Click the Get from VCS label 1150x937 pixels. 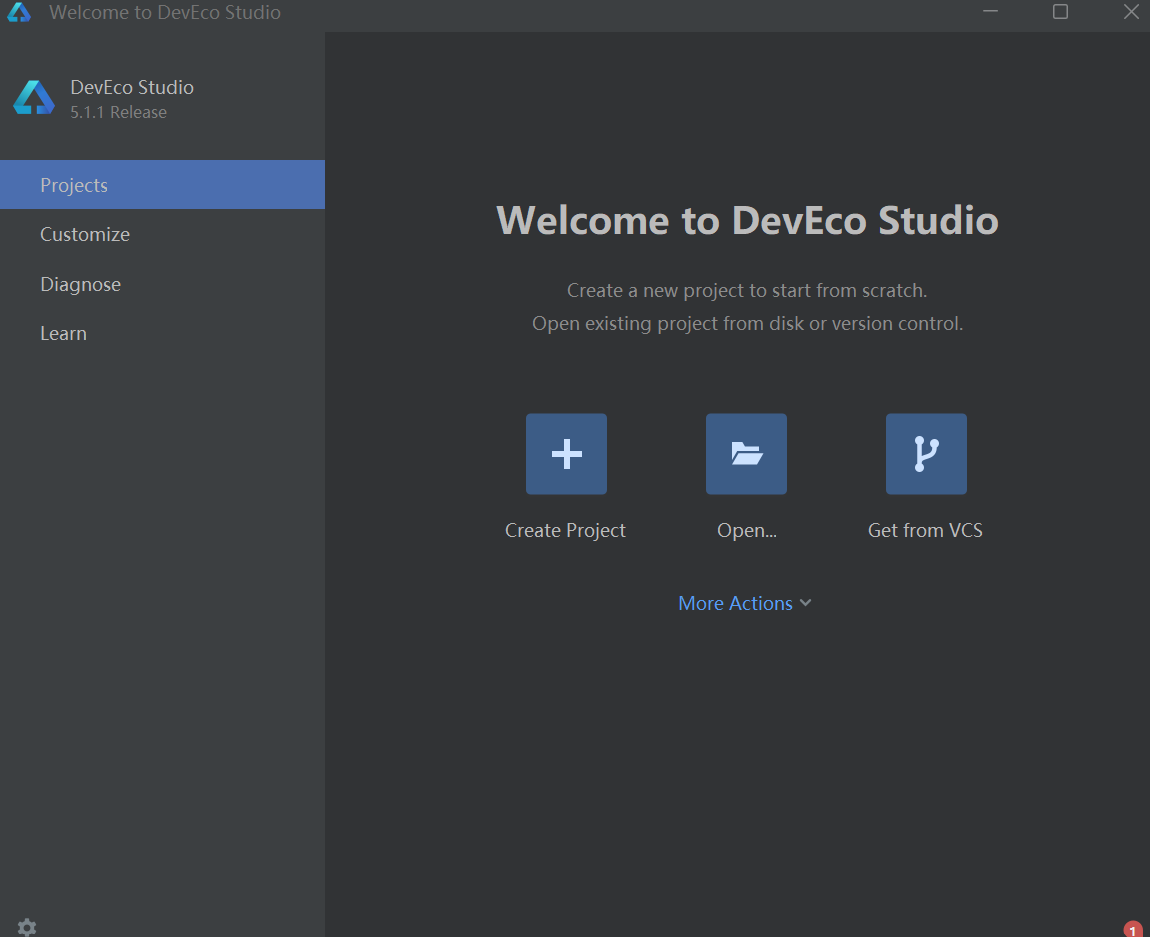click(926, 530)
